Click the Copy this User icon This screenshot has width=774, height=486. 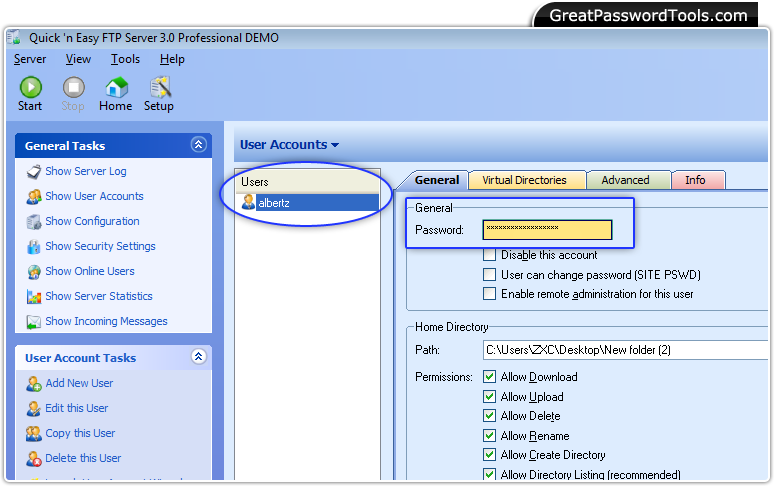[x=34, y=434]
